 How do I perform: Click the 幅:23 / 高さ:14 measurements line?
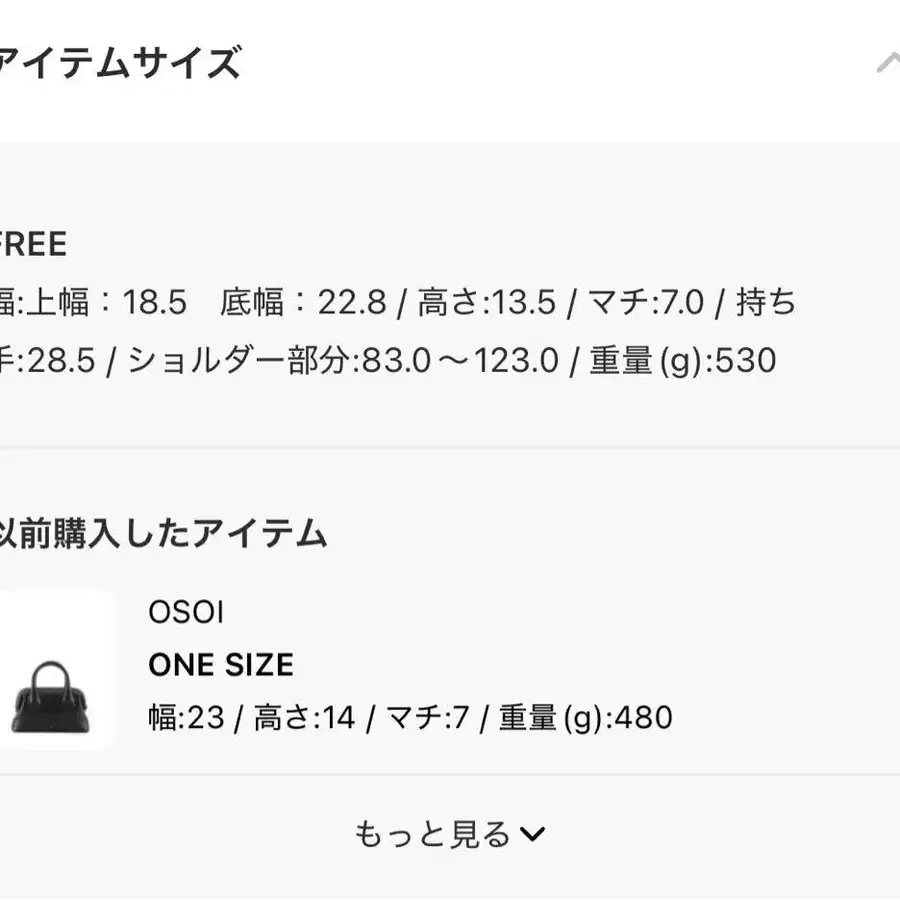tap(410, 717)
